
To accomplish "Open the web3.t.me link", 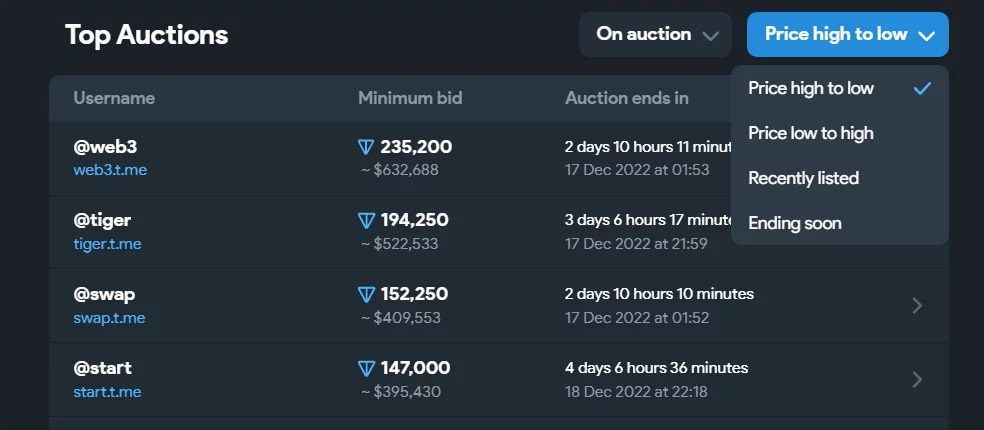I will 110,170.
